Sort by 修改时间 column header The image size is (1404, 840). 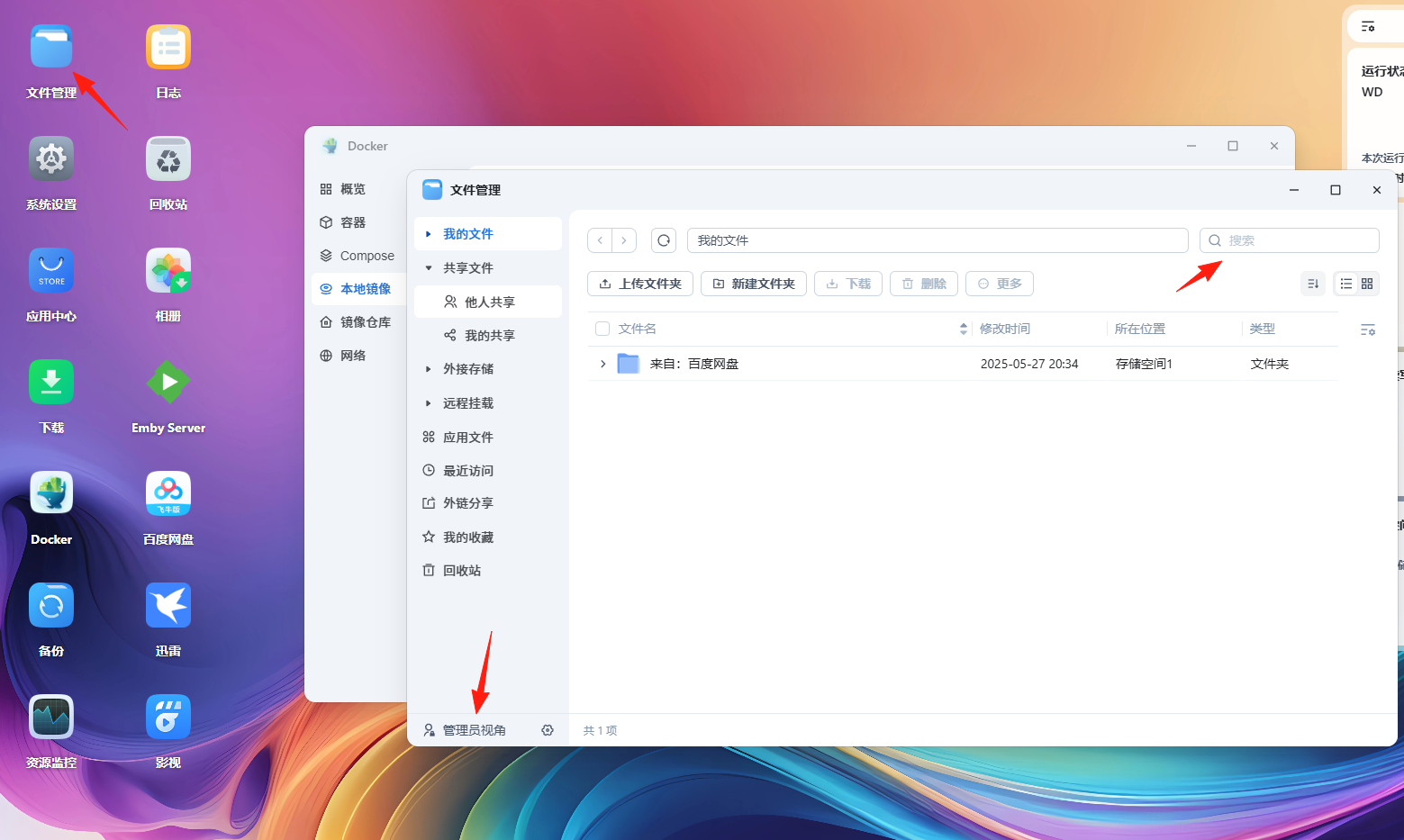click(x=1005, y=330)
